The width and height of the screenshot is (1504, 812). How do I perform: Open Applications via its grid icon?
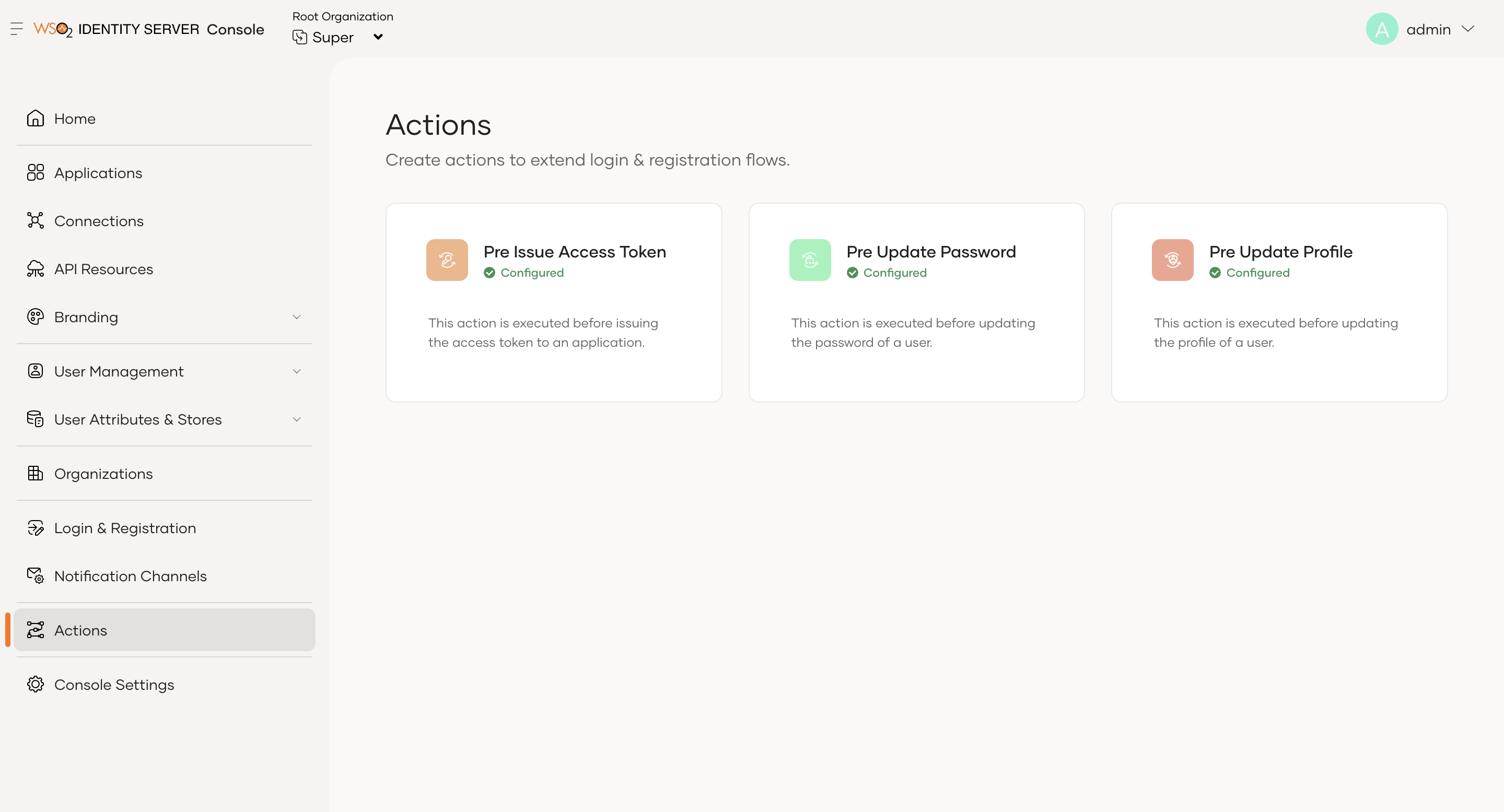(x=36, y=173)
